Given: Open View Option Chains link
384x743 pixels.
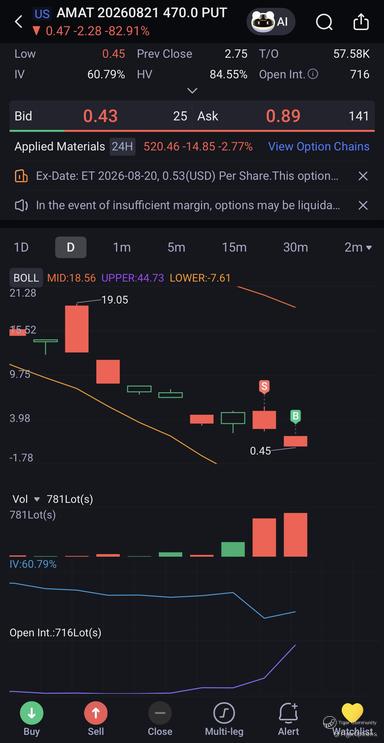Looking at the screenshot, I should pos(319,147).
